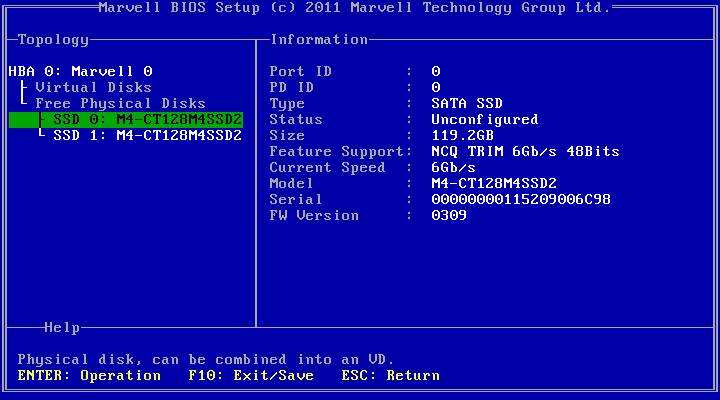Click the Serial label
Screen dimensions: 720x400
click(296, 200)
